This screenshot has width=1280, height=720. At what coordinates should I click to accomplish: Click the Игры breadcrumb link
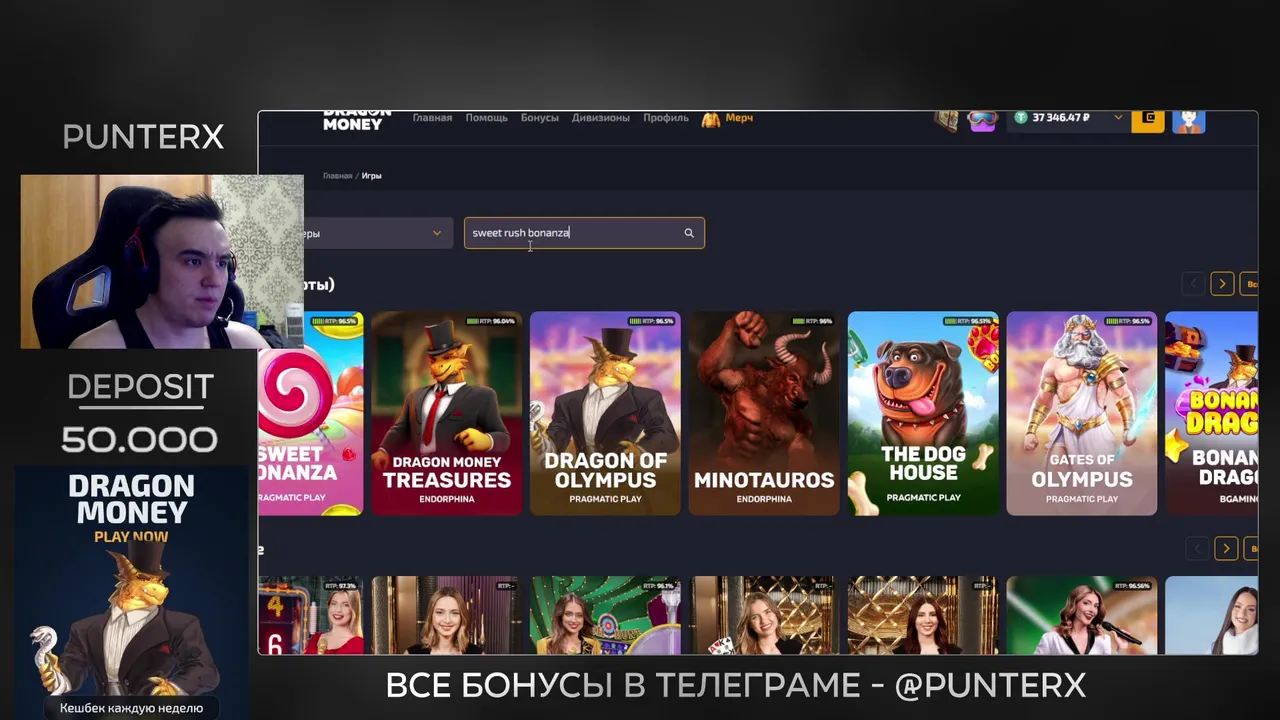(x=372, y=176)
